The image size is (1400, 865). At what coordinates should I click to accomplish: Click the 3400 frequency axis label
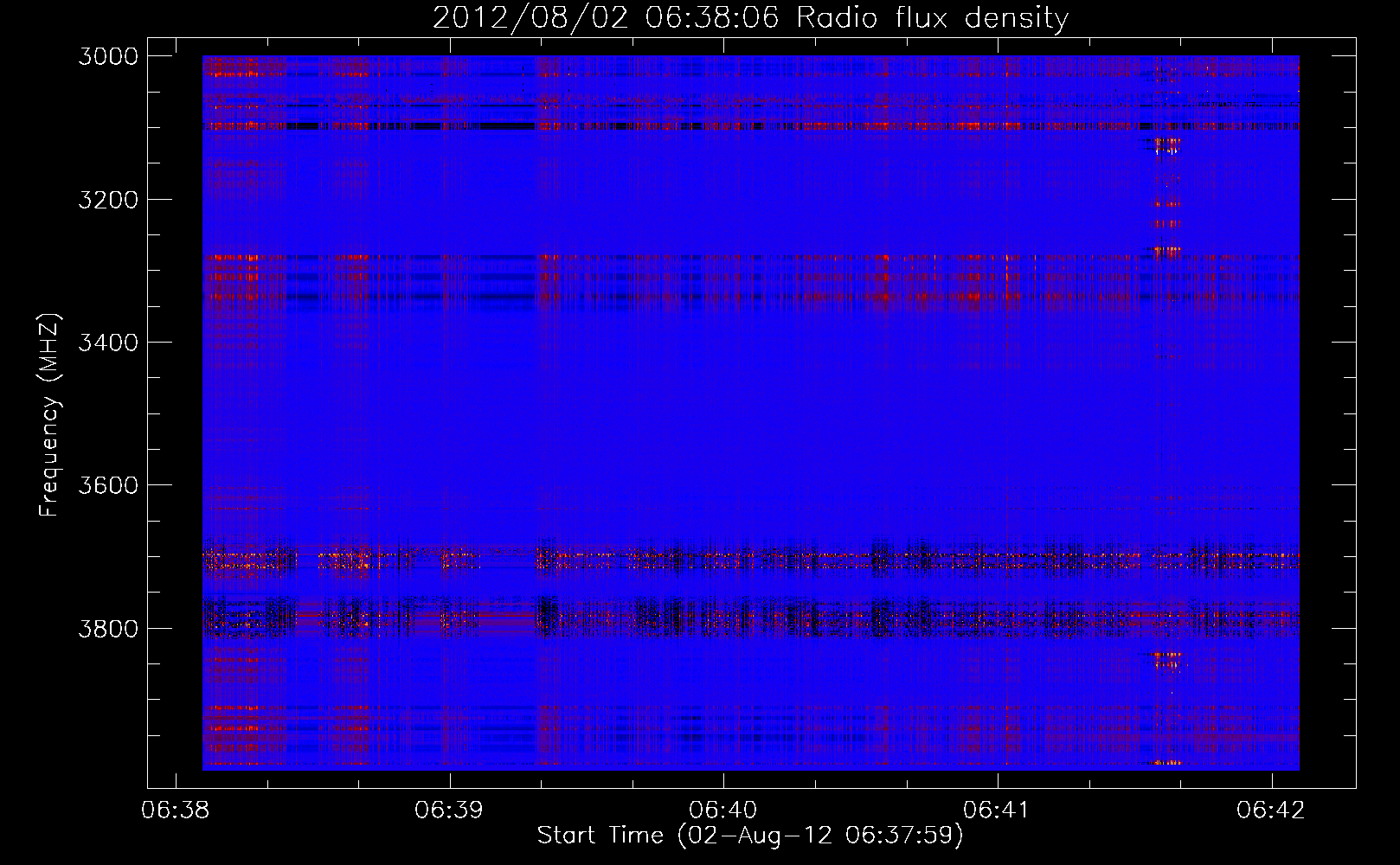(x=108, y=343)
